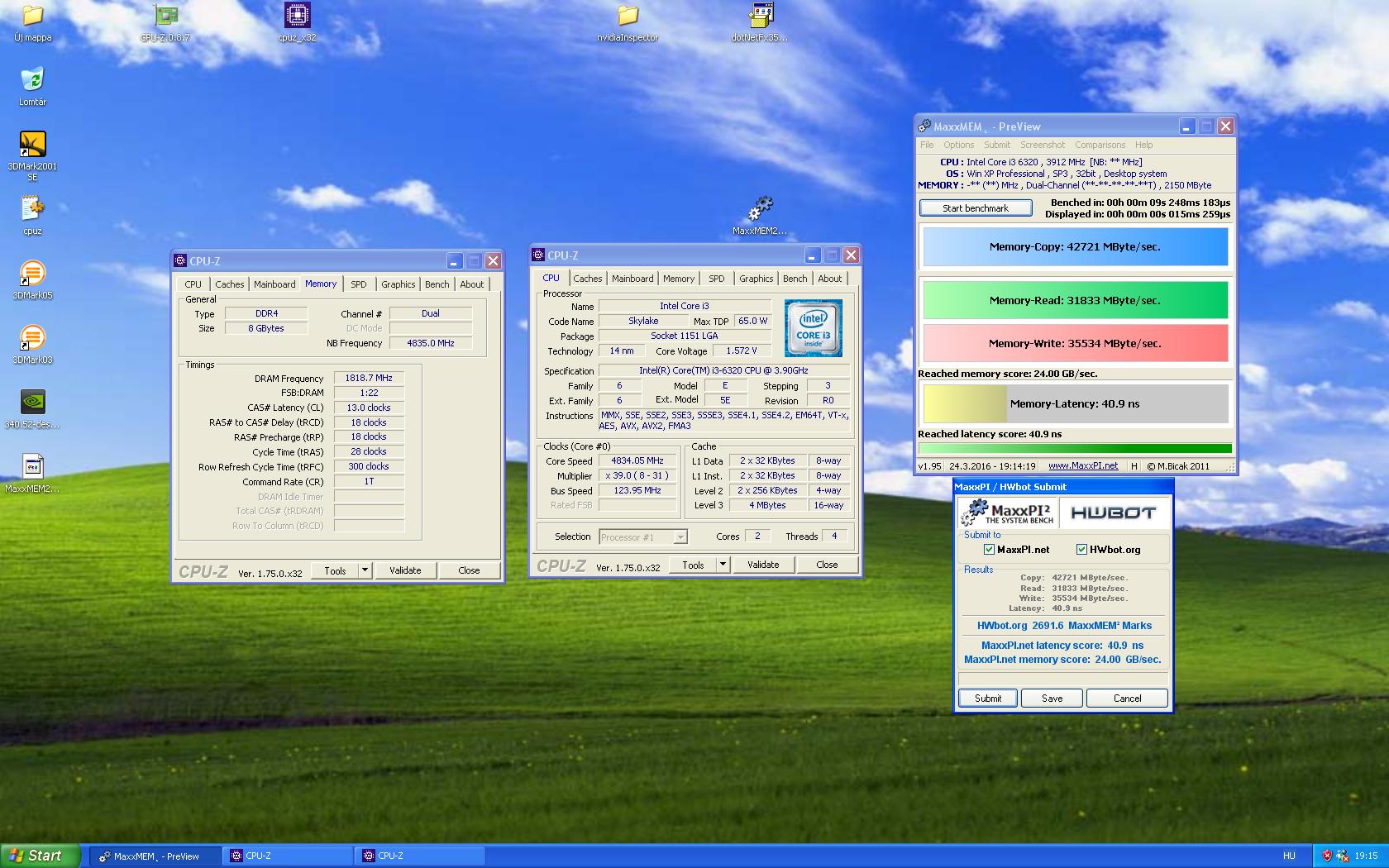Open the GPU-Z 0.8.7 desktop icon
Viewport: 1389px width, 868px height.
165,23
